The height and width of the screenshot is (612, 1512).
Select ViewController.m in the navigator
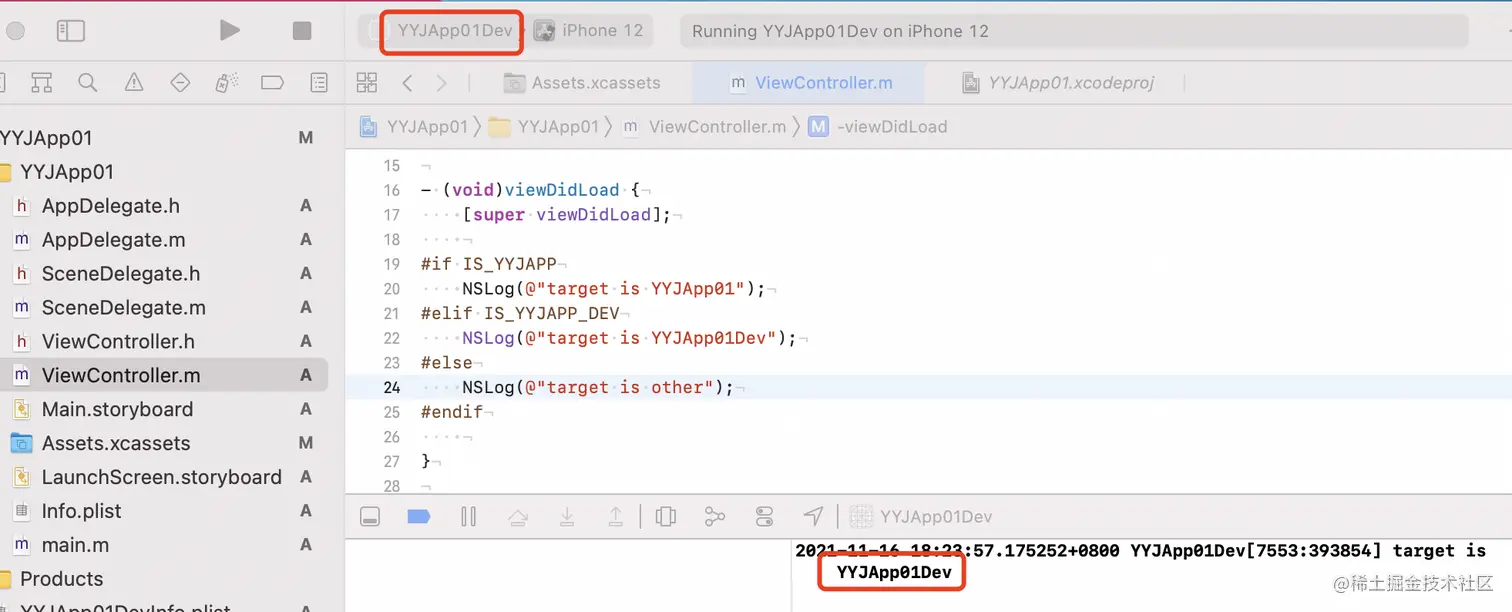[x=164, y=376]
